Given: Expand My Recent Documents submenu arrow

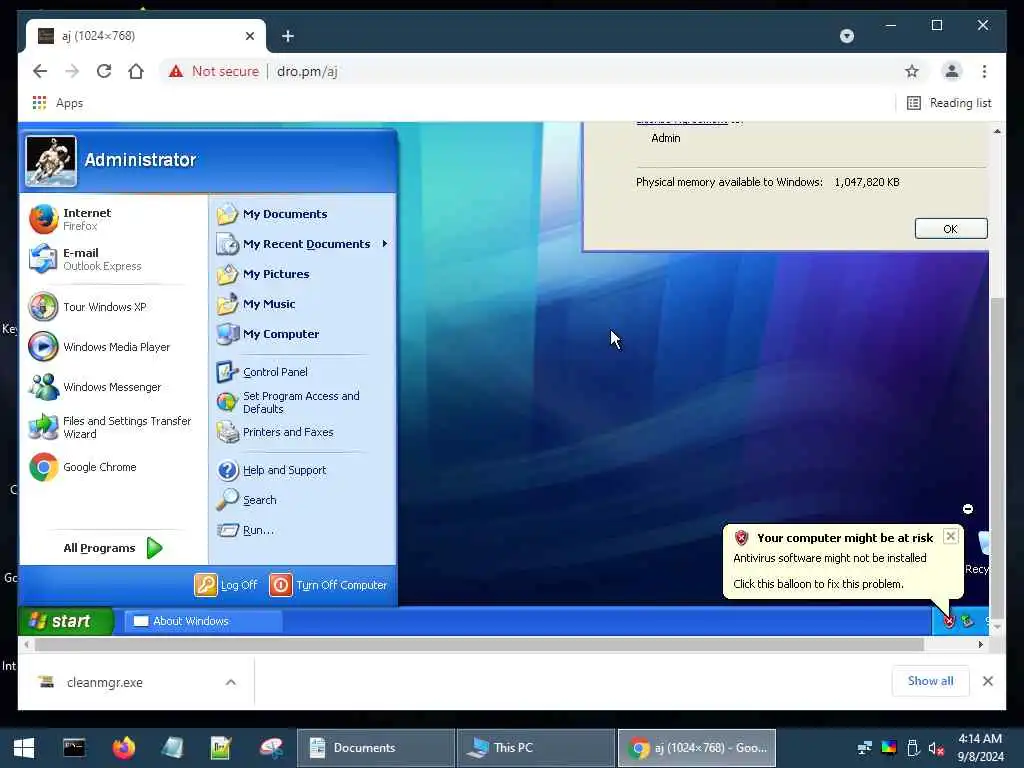Looking at the screenshot, I should (x=385, y=244).
